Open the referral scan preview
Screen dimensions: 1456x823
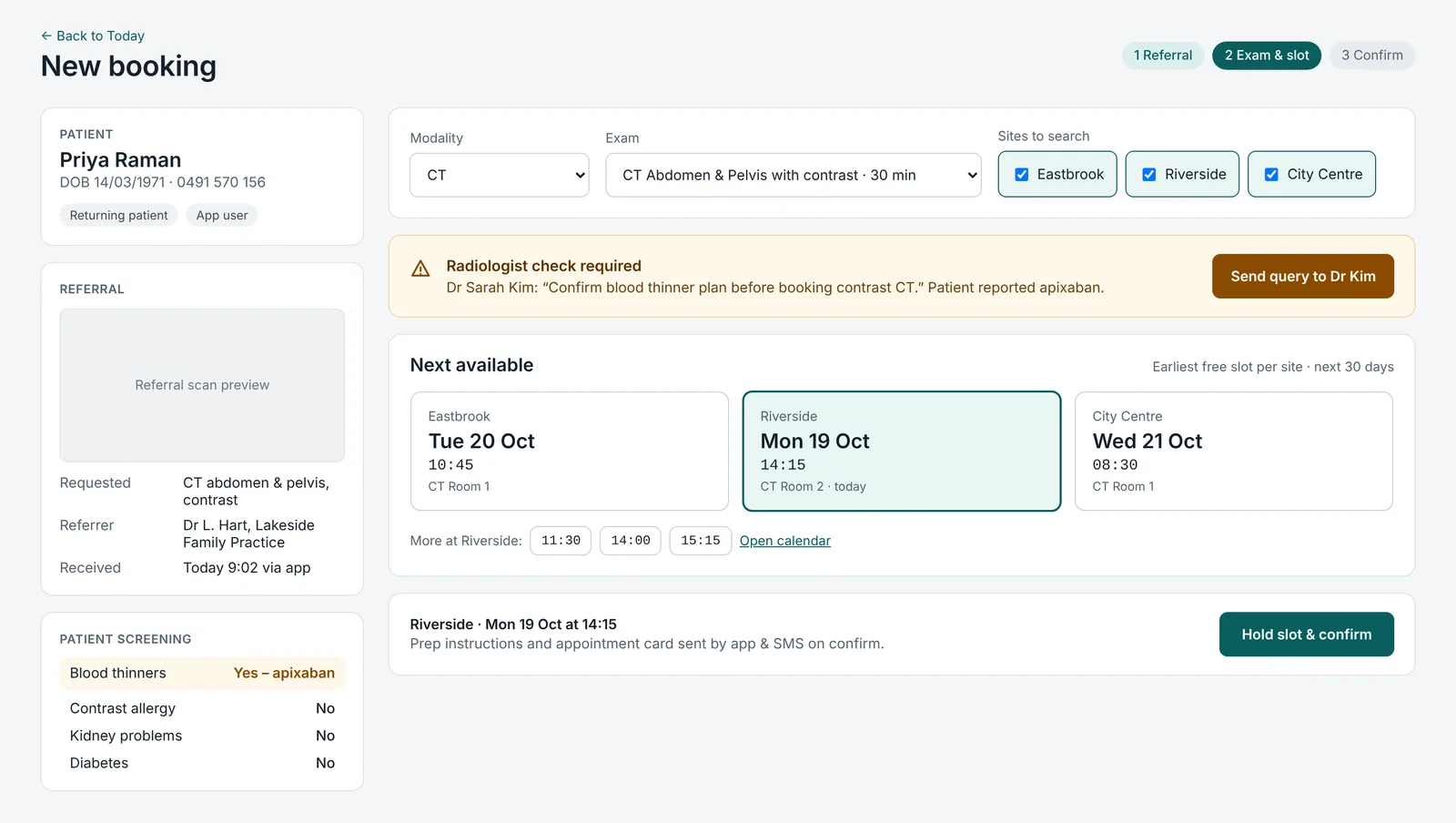pyautogui.click(x=202, y=385)
